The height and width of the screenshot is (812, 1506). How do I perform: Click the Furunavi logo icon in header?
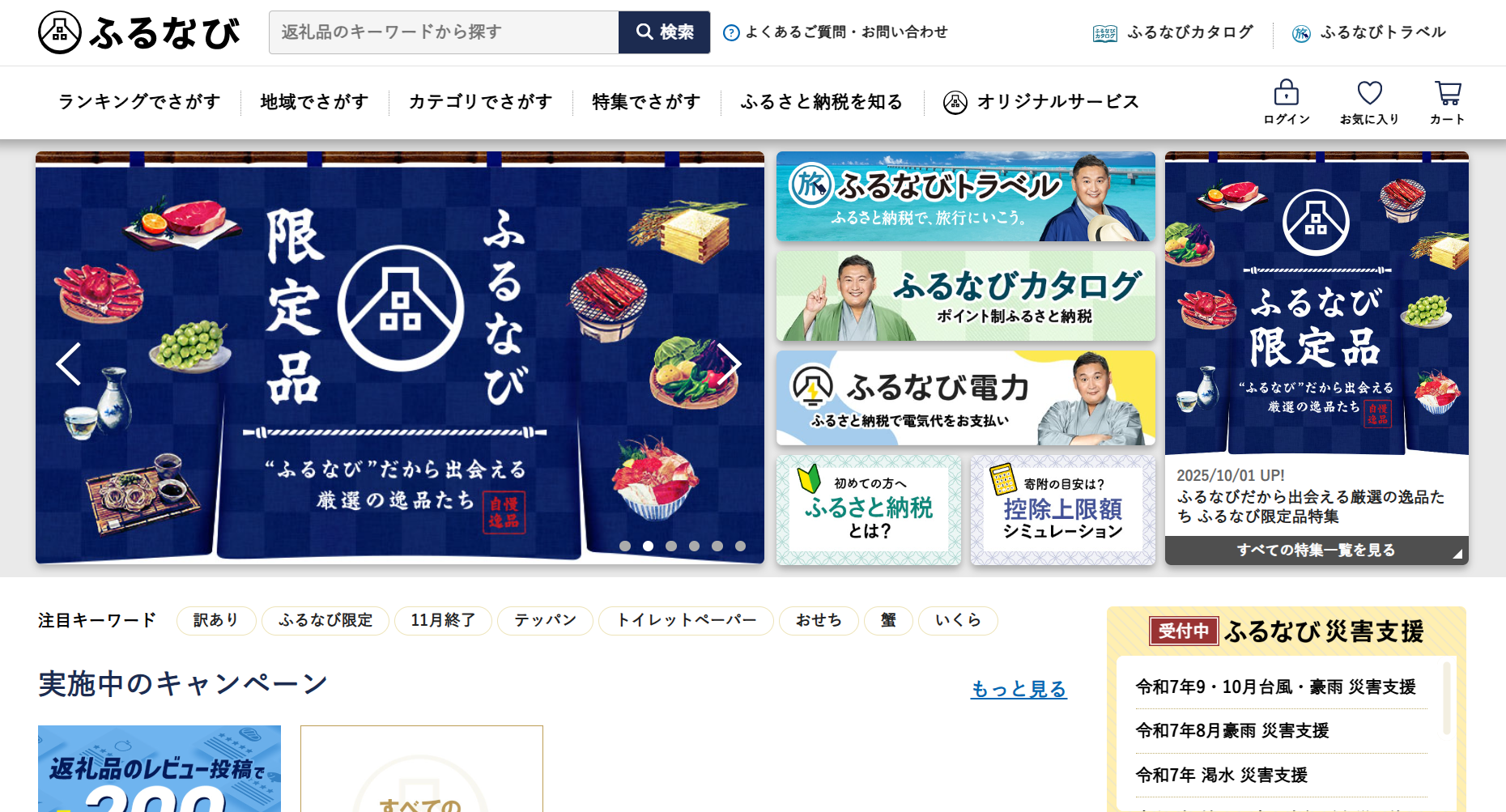click(59, 32)
